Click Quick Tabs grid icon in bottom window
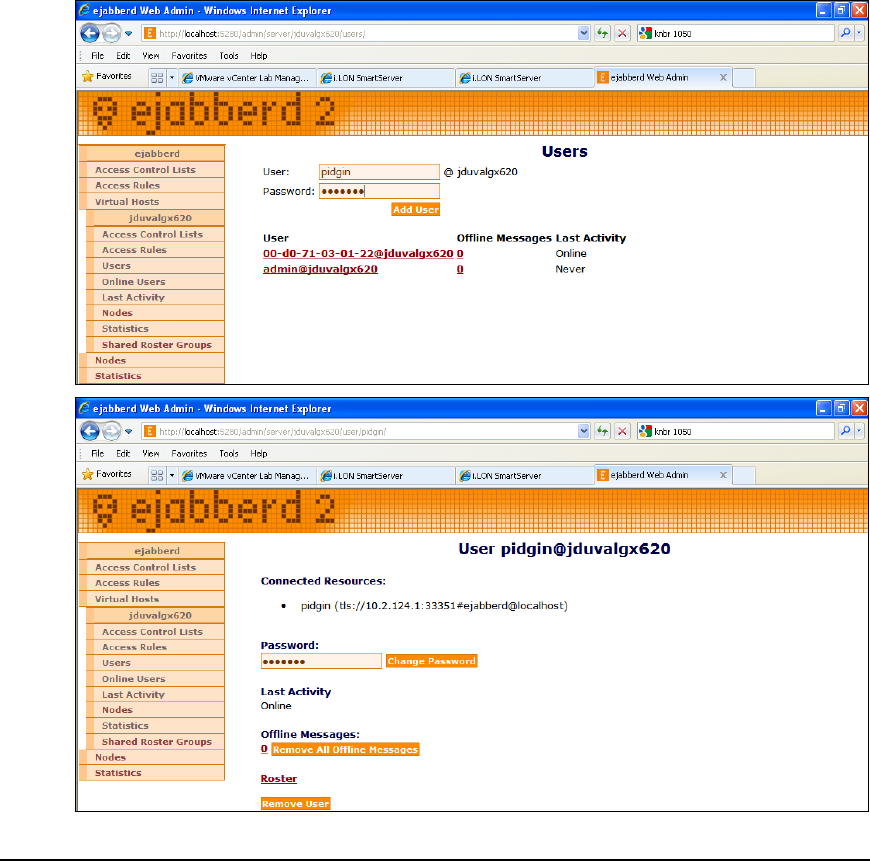This screenshot has width=870, height=861. click(157, 475)
